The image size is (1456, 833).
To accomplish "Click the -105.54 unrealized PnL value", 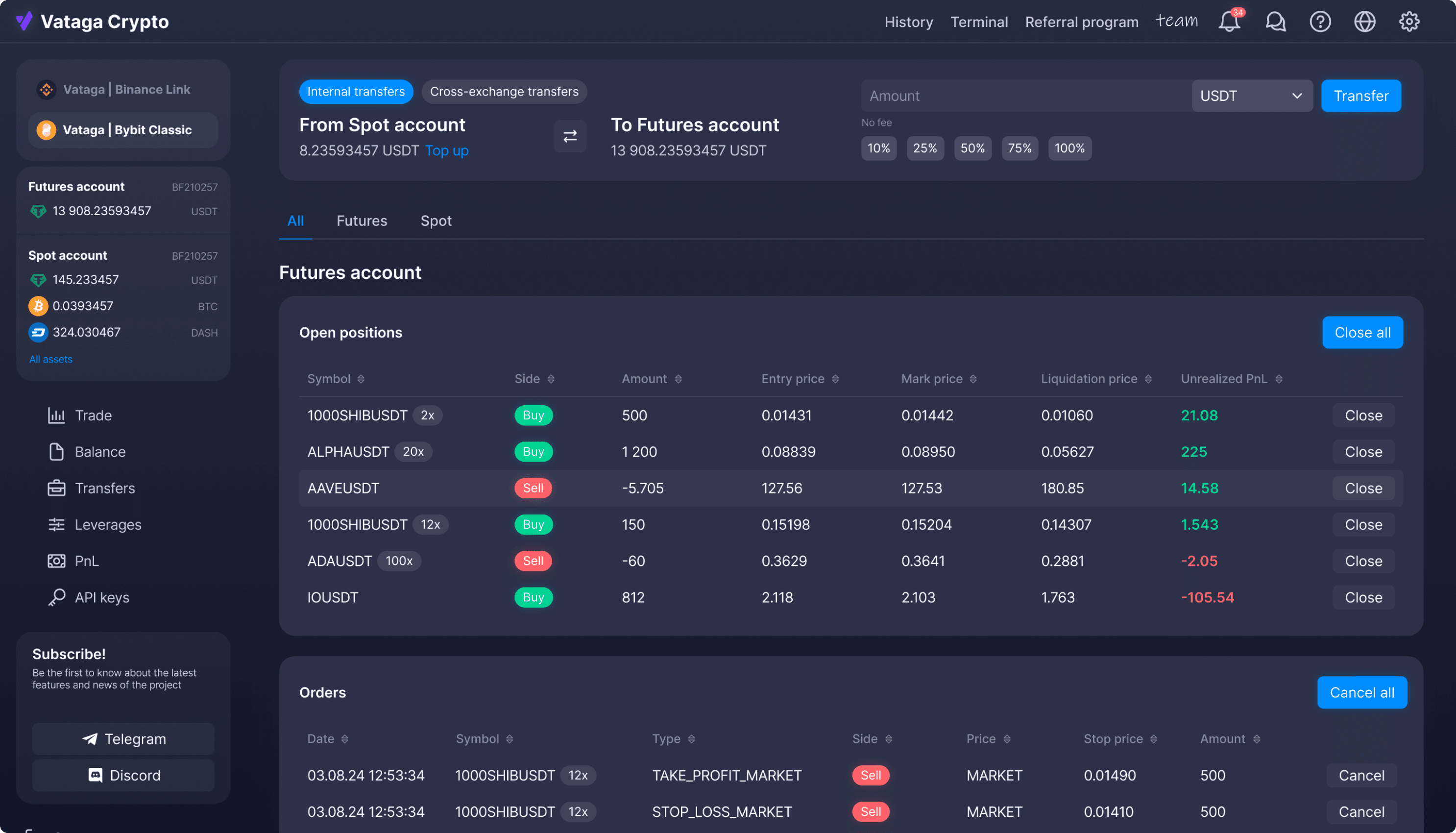I will pos(1207,597).
